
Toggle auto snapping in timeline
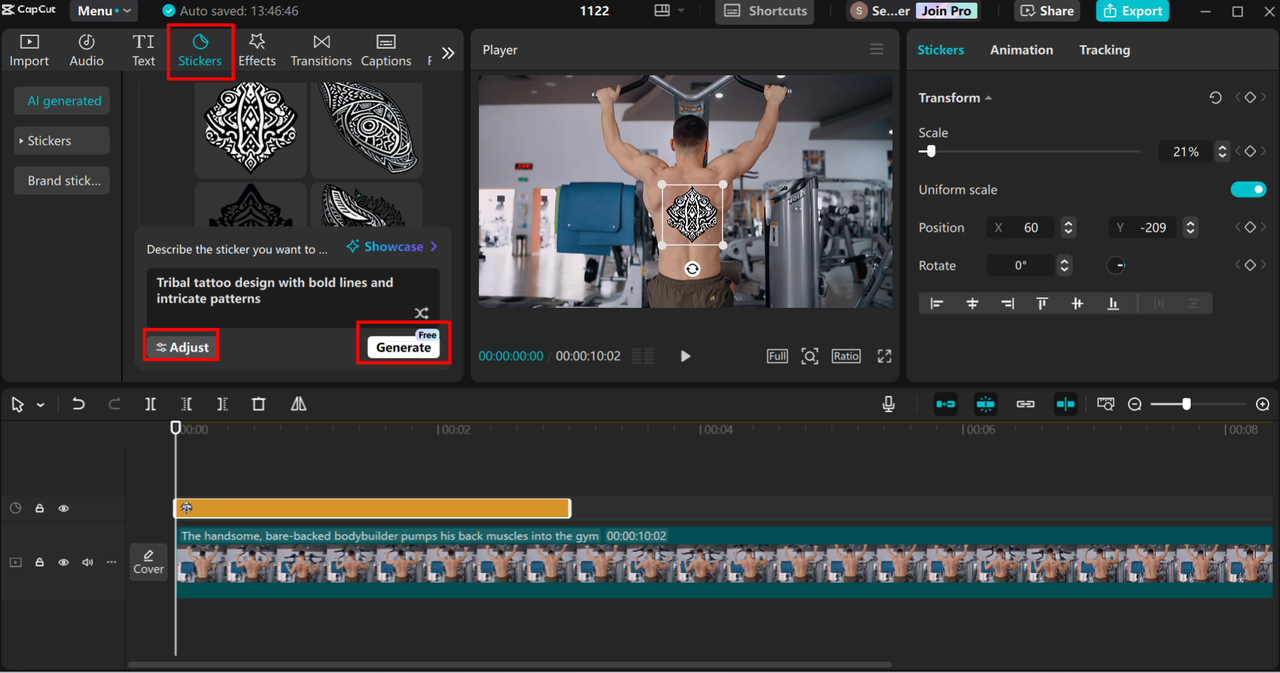985,404
